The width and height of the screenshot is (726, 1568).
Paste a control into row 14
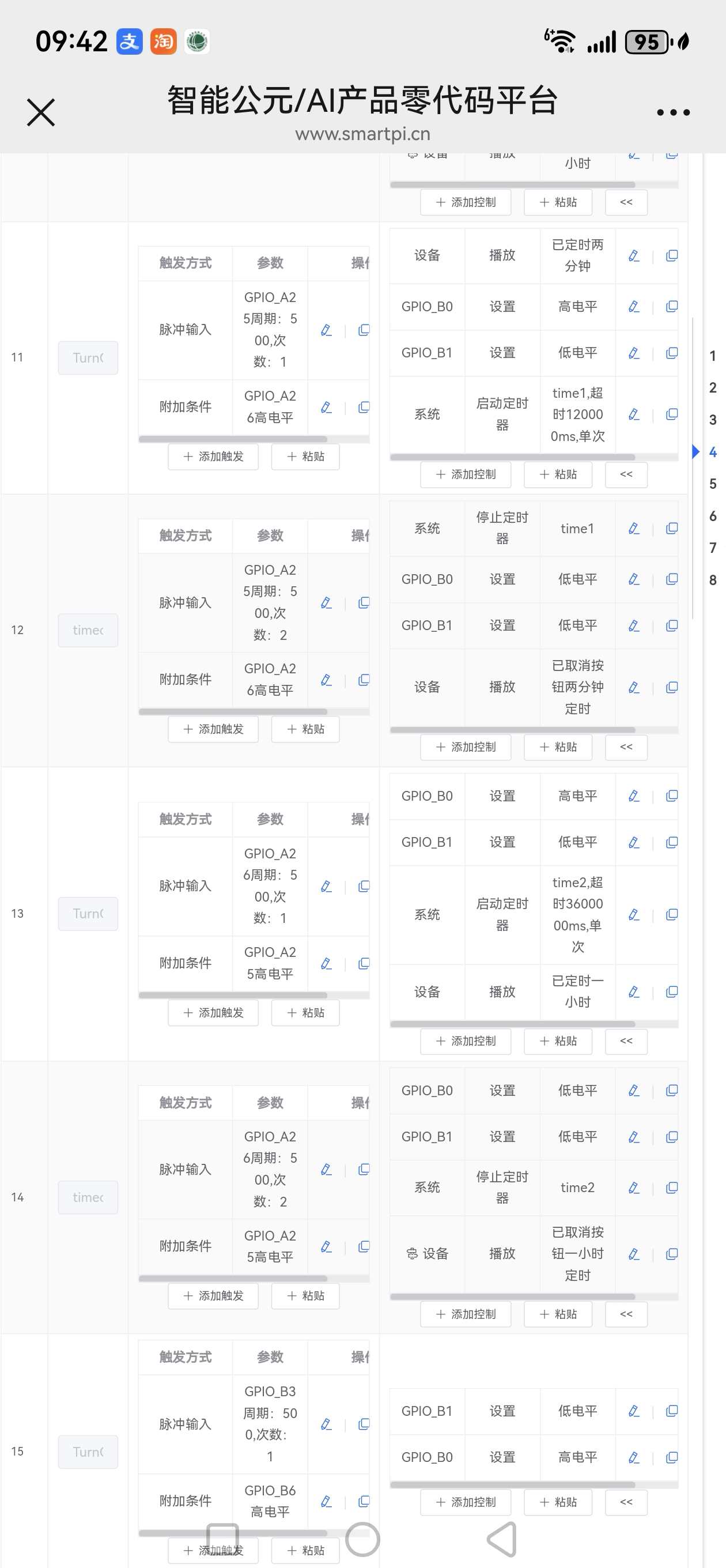coord(558,1314)
